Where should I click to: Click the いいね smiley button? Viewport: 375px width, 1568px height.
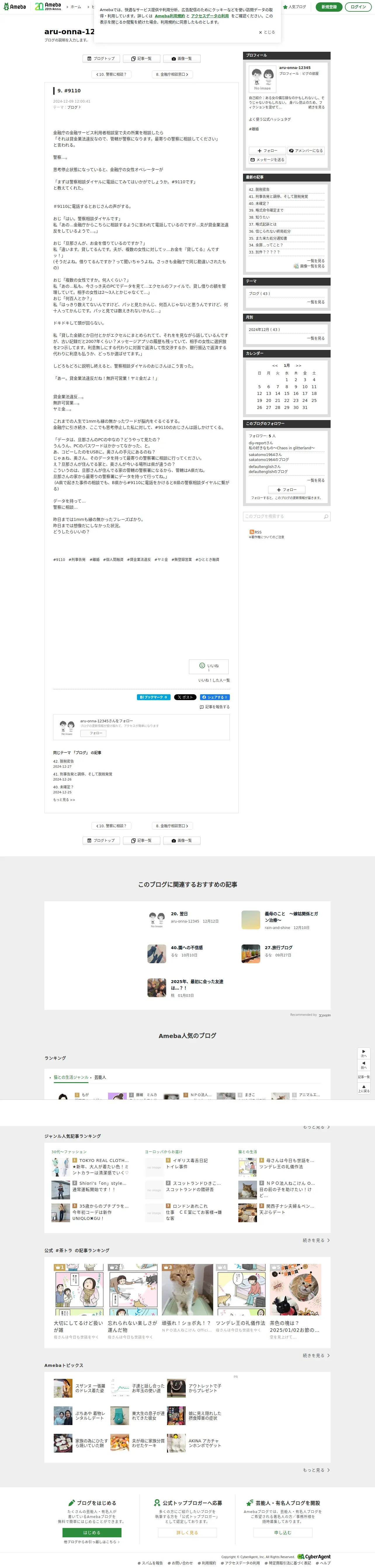[x=209, y=666]
